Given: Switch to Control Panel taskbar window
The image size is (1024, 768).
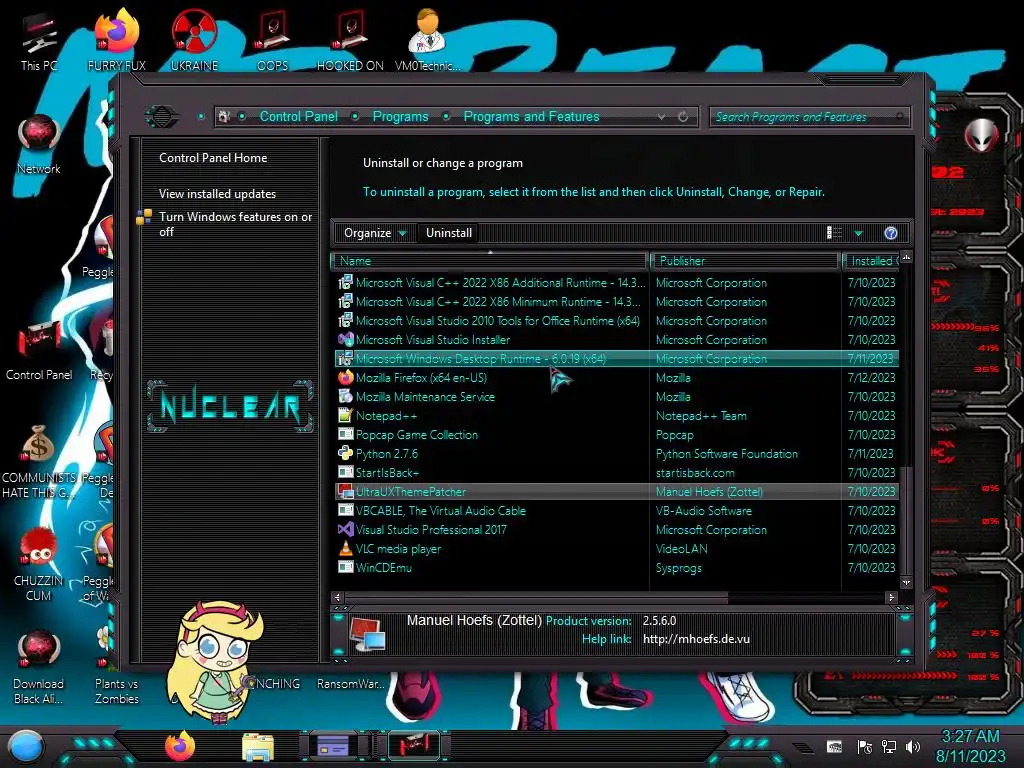Looking at the screenshot, I should [x=413, y=746].
